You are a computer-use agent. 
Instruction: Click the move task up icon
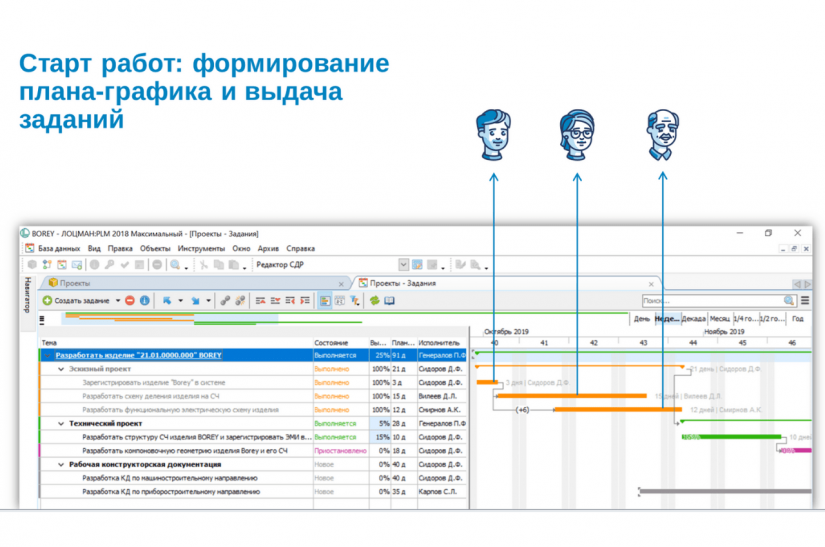coord(260,300)
